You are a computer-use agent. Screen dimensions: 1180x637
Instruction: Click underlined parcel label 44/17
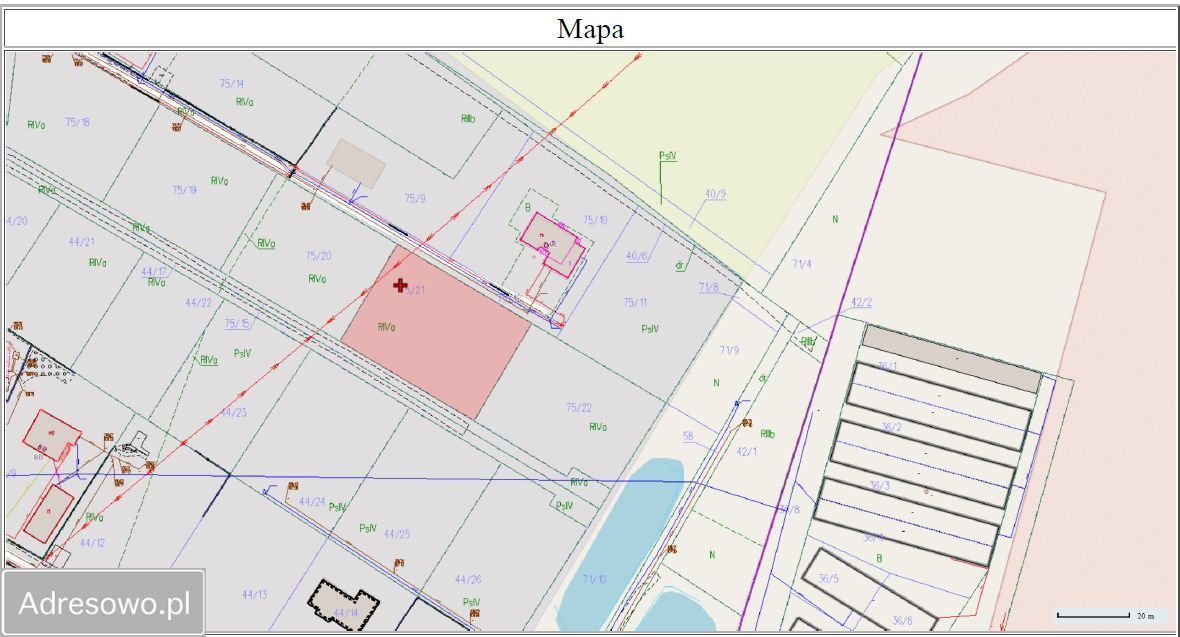[x=154, y=271]
